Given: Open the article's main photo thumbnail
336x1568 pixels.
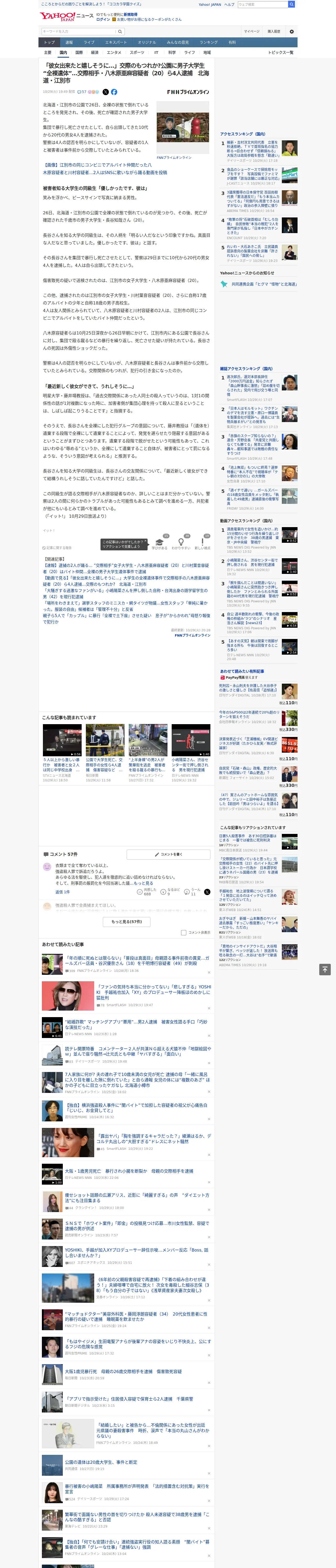Looking at the screenshot, I should [182, 127].
